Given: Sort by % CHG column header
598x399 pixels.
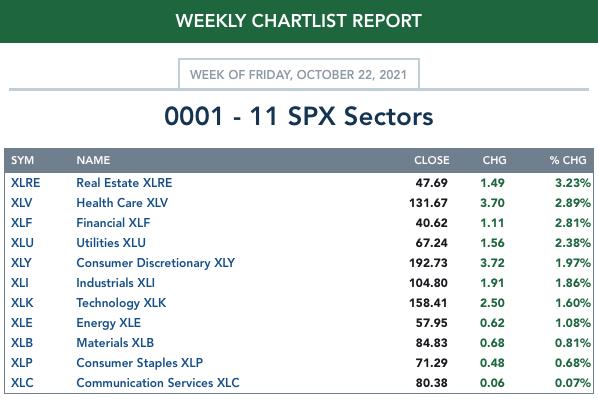Looking at the screenshot, I should click(568, 160).
